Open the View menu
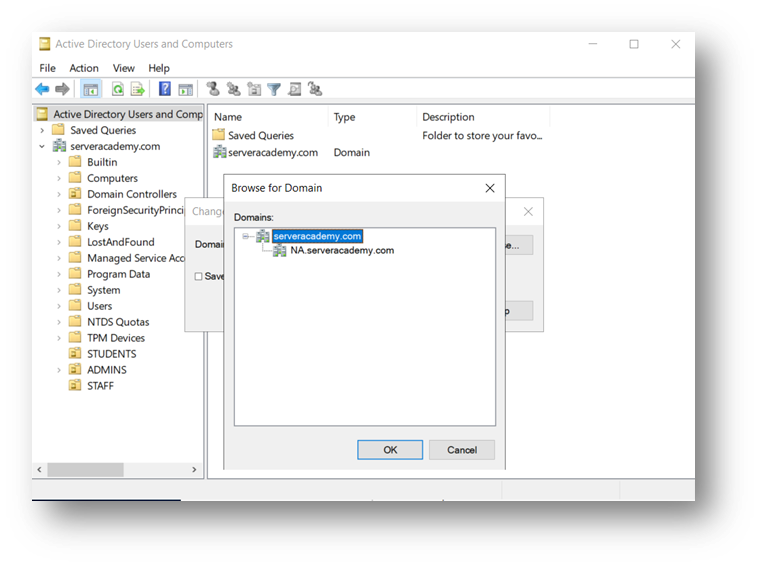Screen dimensions: 760x566 124,68
